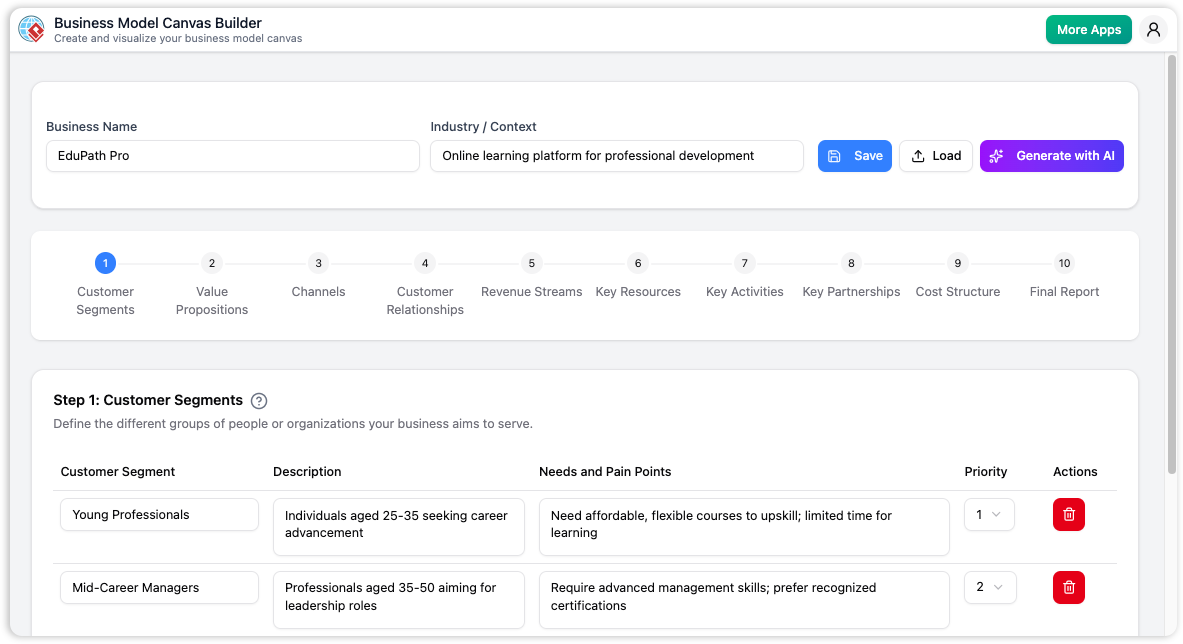The height and width of the screenshot is (644, 1183).
Task: Open the Priority dropdown for Young Professionals
Action: tap(989, 514)
